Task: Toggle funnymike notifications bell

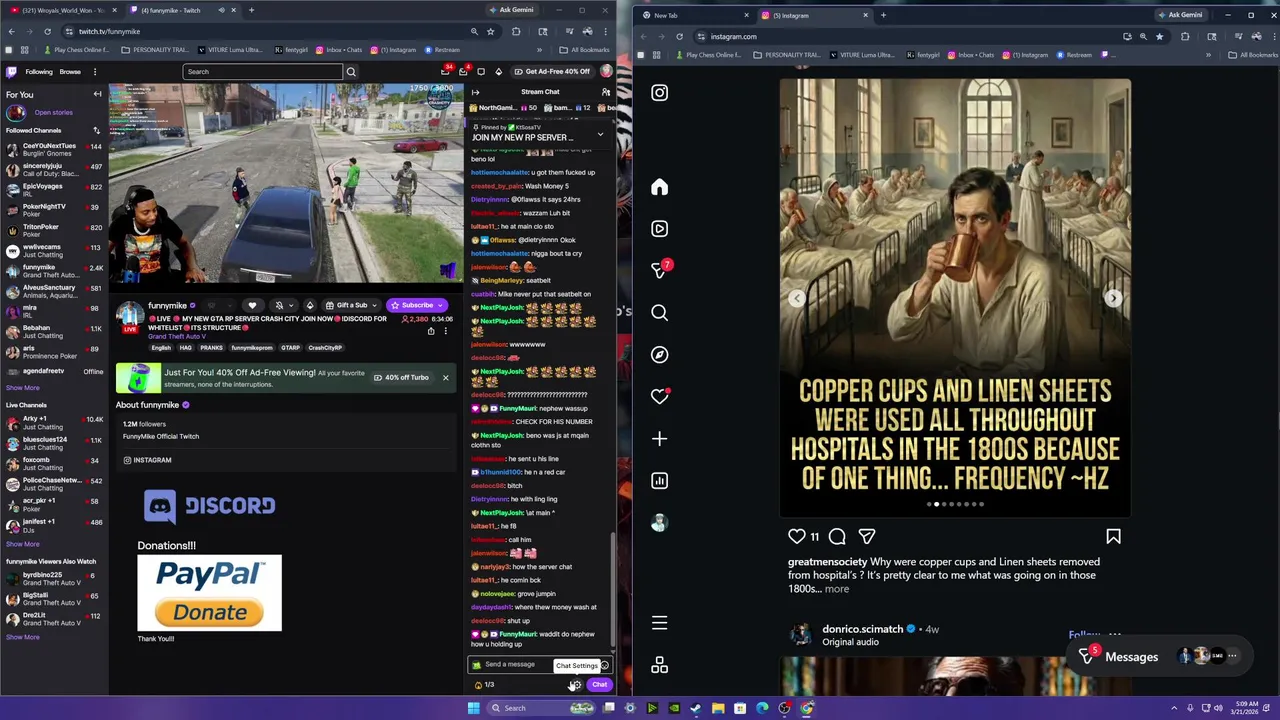Action: coord(279,305)
